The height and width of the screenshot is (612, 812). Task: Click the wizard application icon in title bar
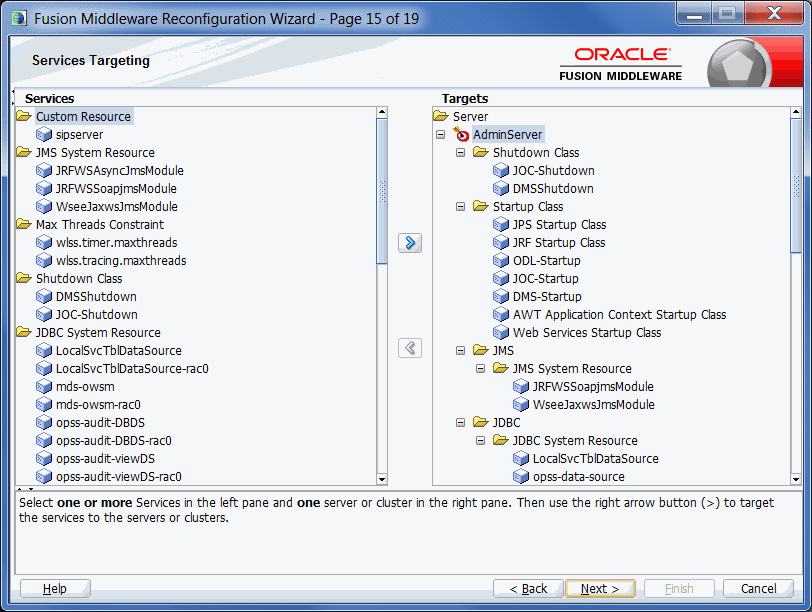coord(20,19)
